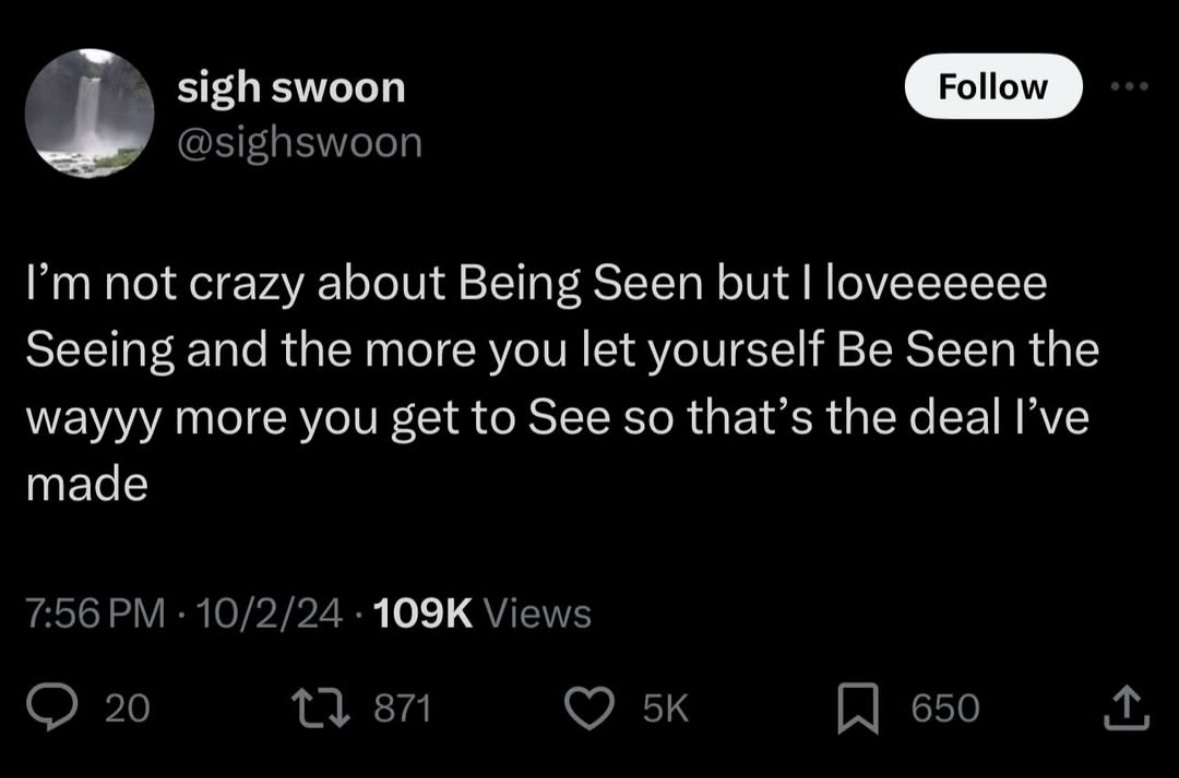
Task: Click the 109K Views count
Action: point(488,611)
